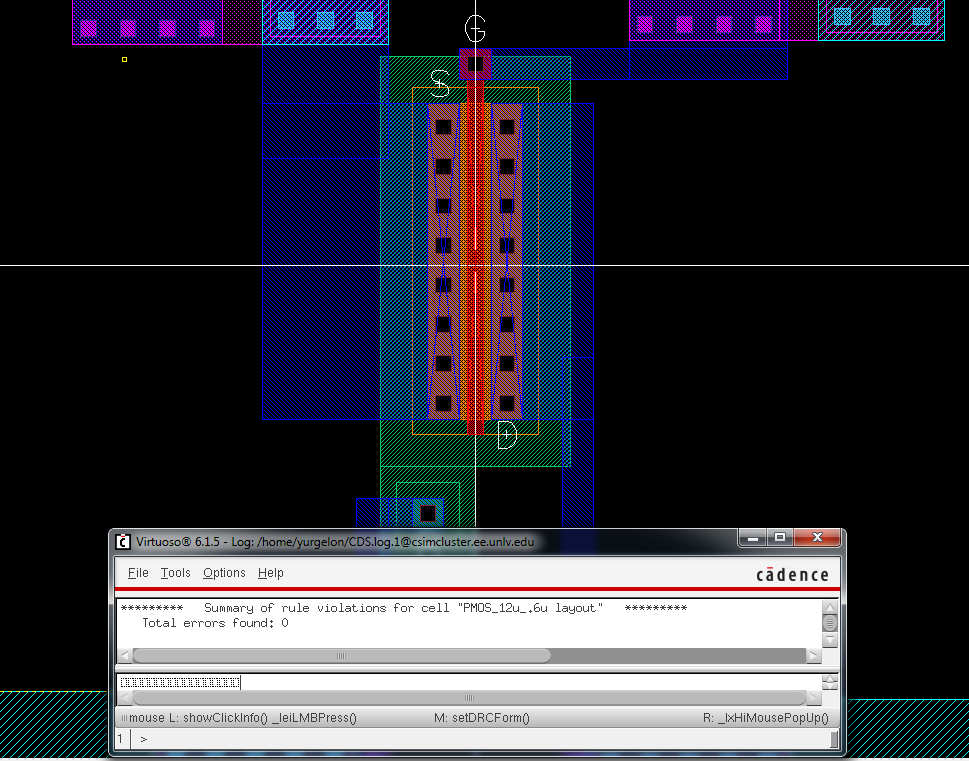The height and width of the screenshot is (761, 969).
Task: Open the File menu in the log window
Action: [138, 573]
